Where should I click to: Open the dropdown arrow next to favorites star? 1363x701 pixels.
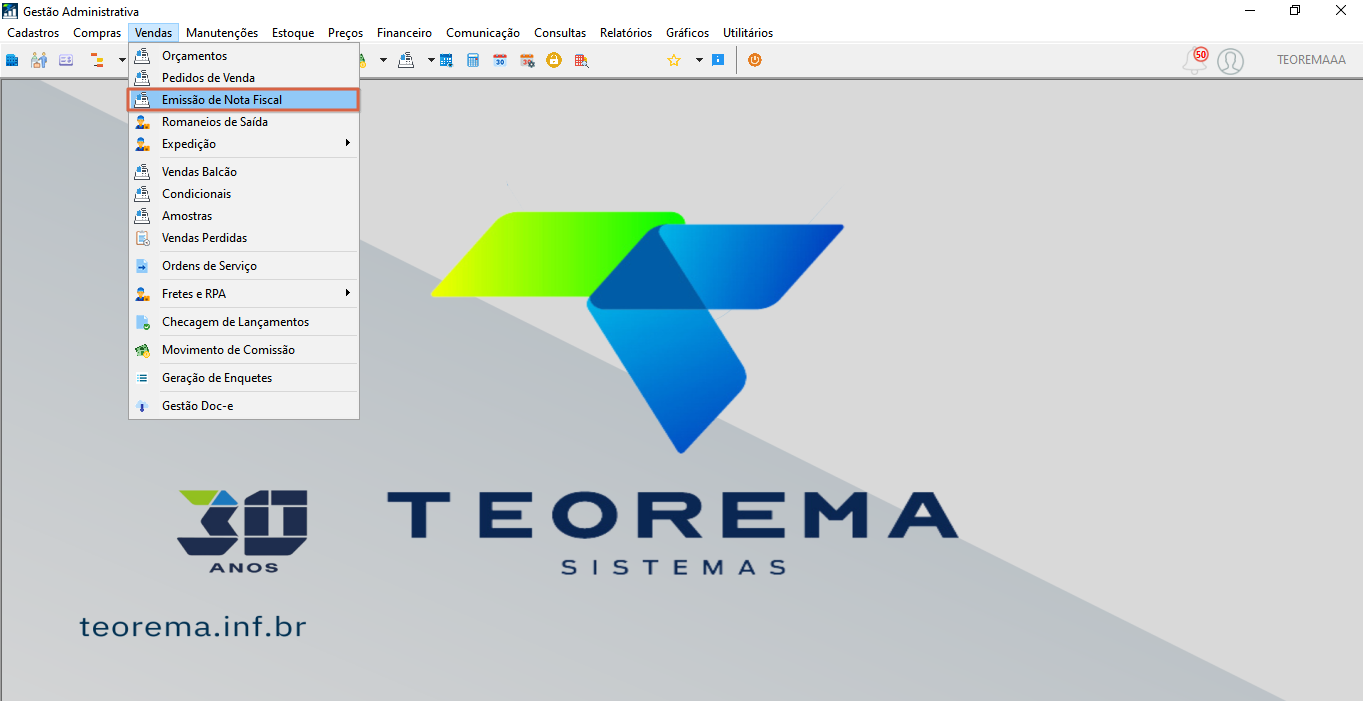[699, 60]
